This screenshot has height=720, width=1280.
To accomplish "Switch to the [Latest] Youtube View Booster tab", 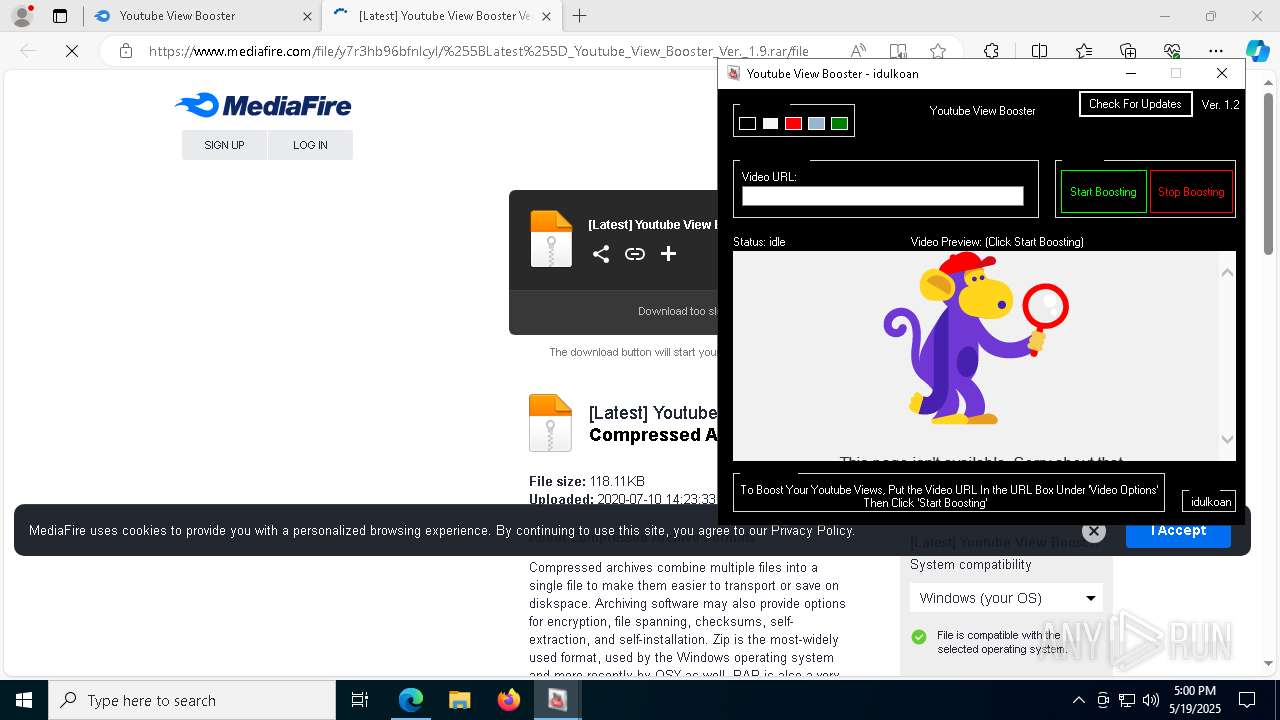I will pyautogui.click(x=440, y=16).
